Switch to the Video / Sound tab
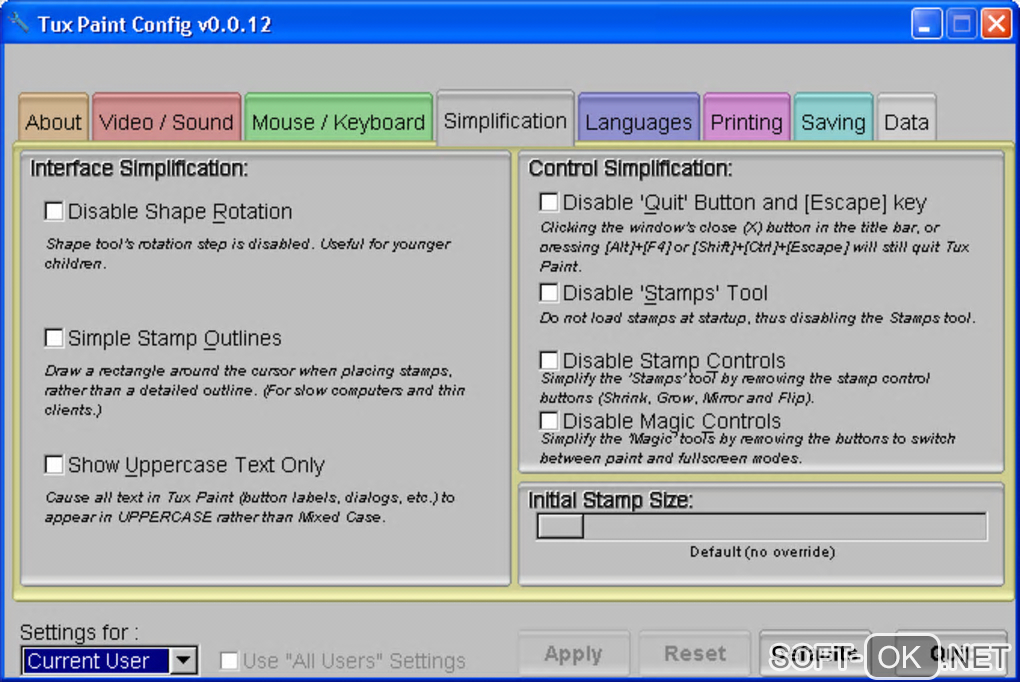Image resolution: width=1020 pixels, height=682 pixels. point(167,118)
